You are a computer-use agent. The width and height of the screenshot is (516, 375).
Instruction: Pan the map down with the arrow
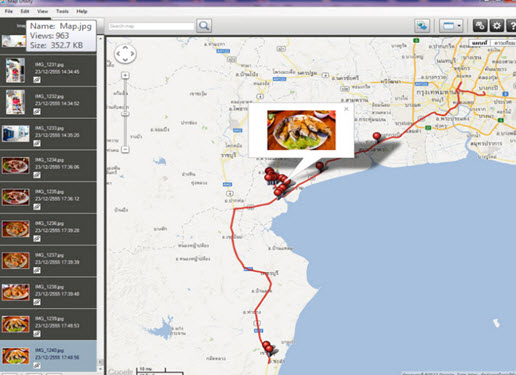[125, 60]
